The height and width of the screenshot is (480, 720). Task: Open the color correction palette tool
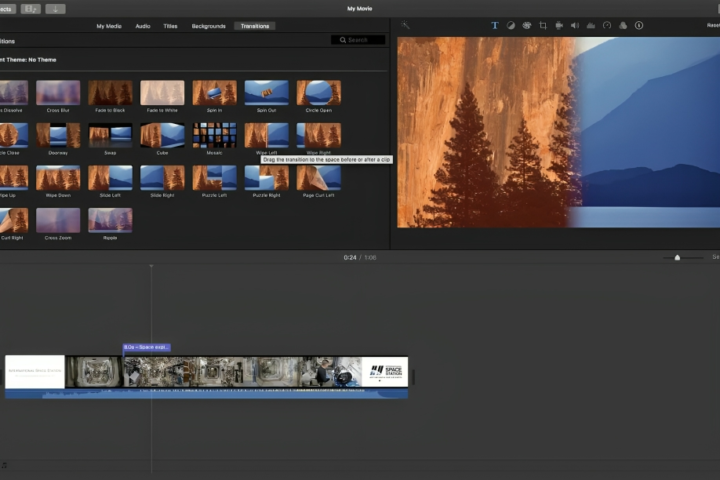[526, 25]
